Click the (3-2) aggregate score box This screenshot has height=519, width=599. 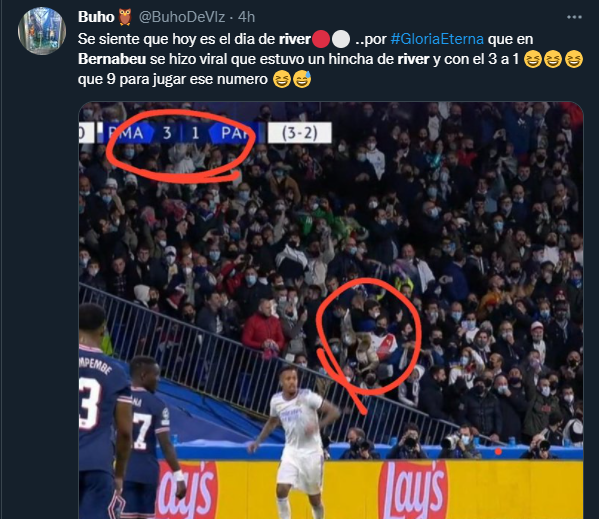pos(300,133)
